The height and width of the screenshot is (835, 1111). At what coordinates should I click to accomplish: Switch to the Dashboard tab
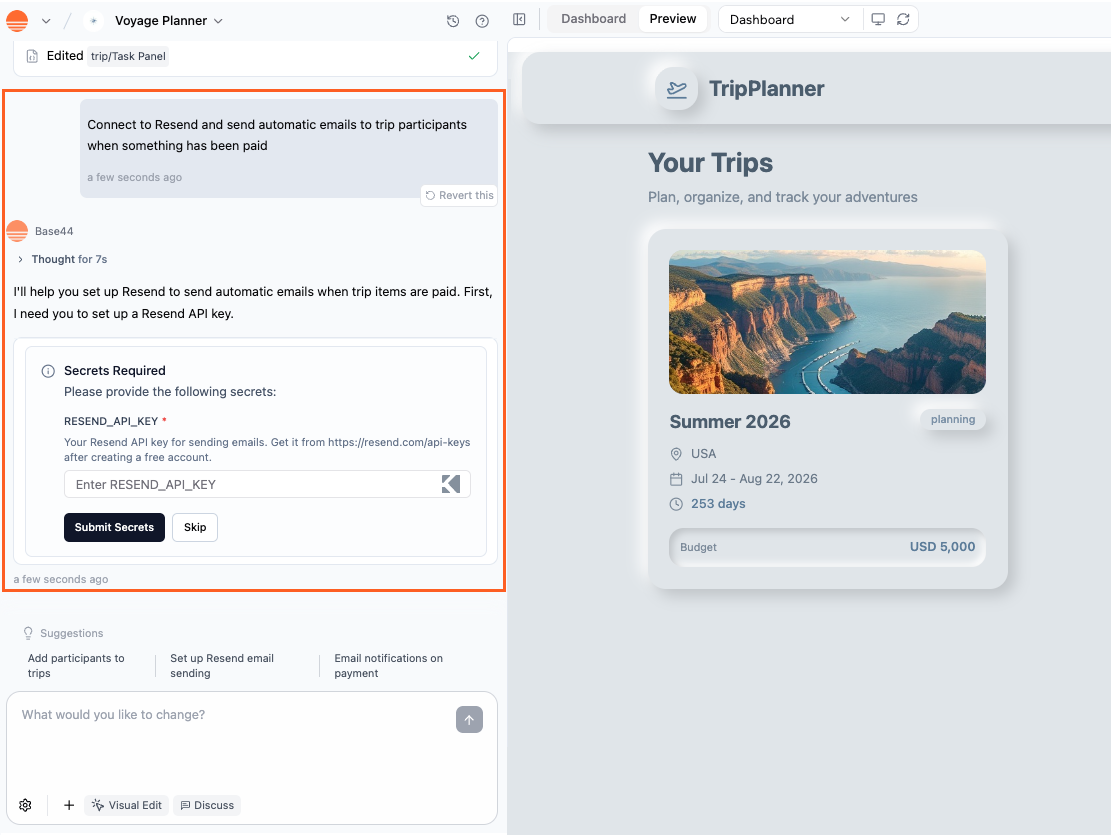coord(593,18)
